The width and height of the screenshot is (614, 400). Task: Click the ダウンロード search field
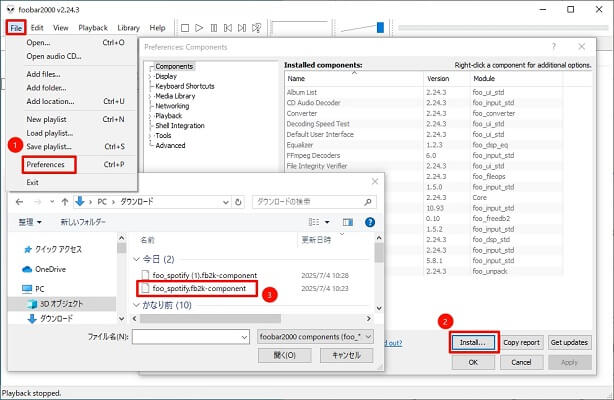314,202
